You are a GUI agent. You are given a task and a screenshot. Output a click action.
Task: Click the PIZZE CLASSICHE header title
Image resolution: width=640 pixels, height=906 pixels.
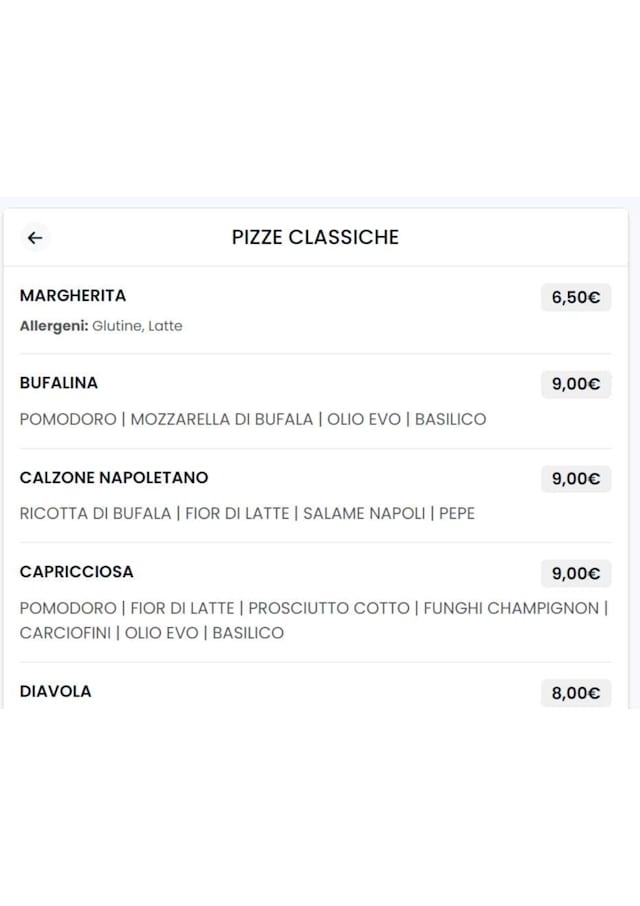click(315, 237)
